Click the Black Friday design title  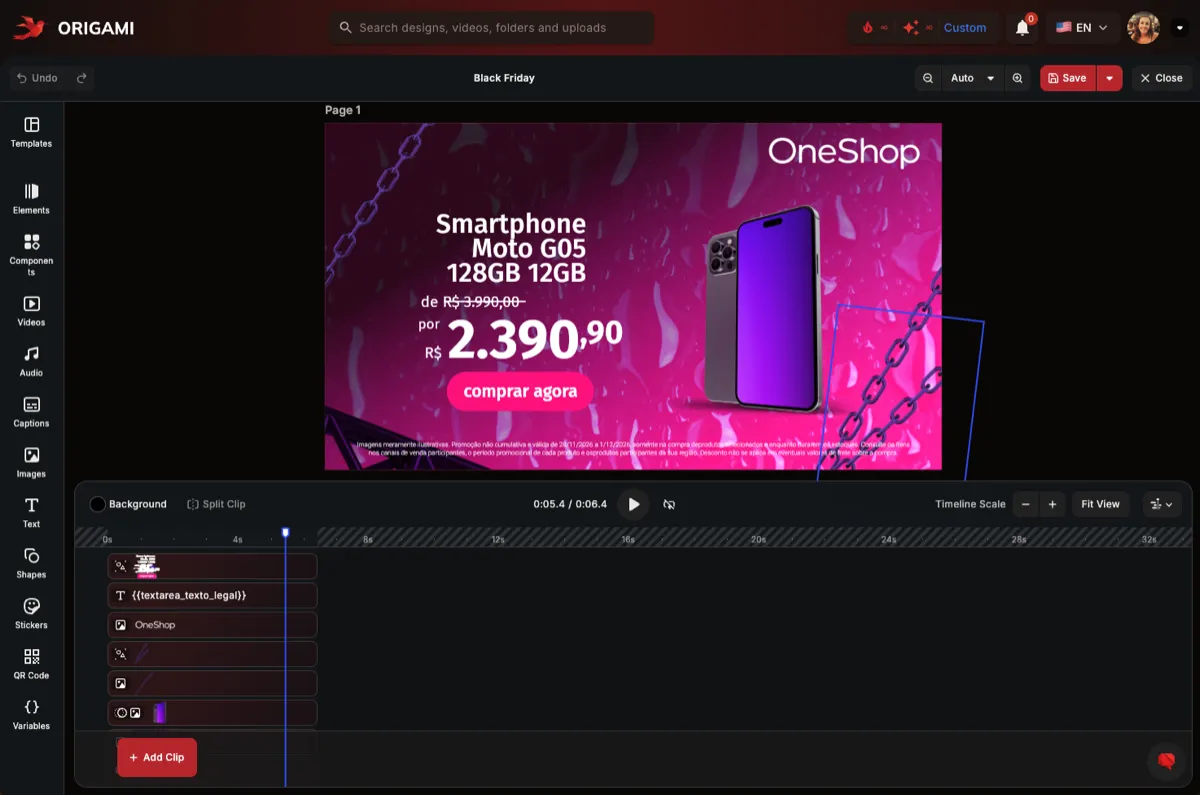pos(504,78)
